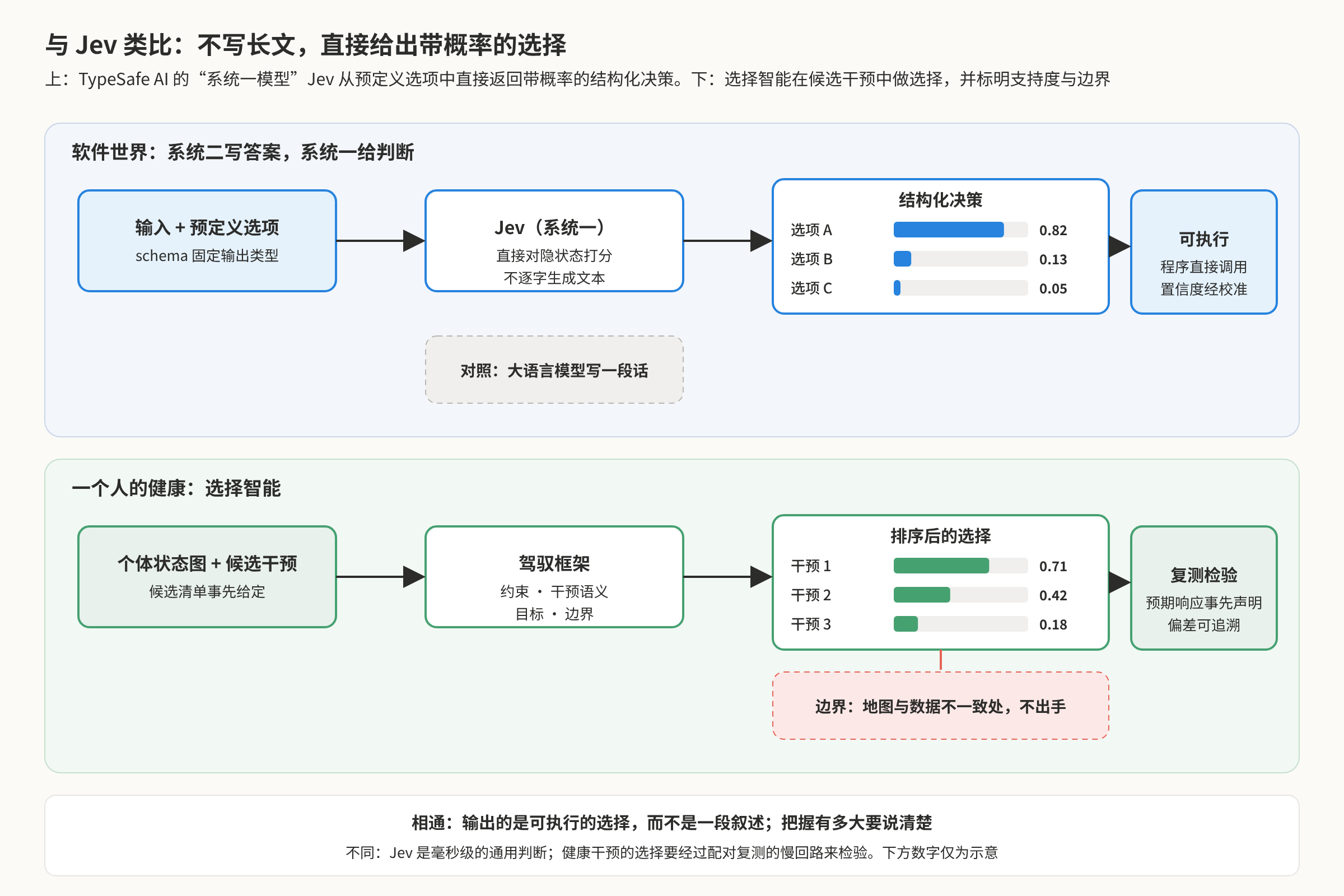
Task: Click the text 置信度经校准
Action: point(1203,289)
